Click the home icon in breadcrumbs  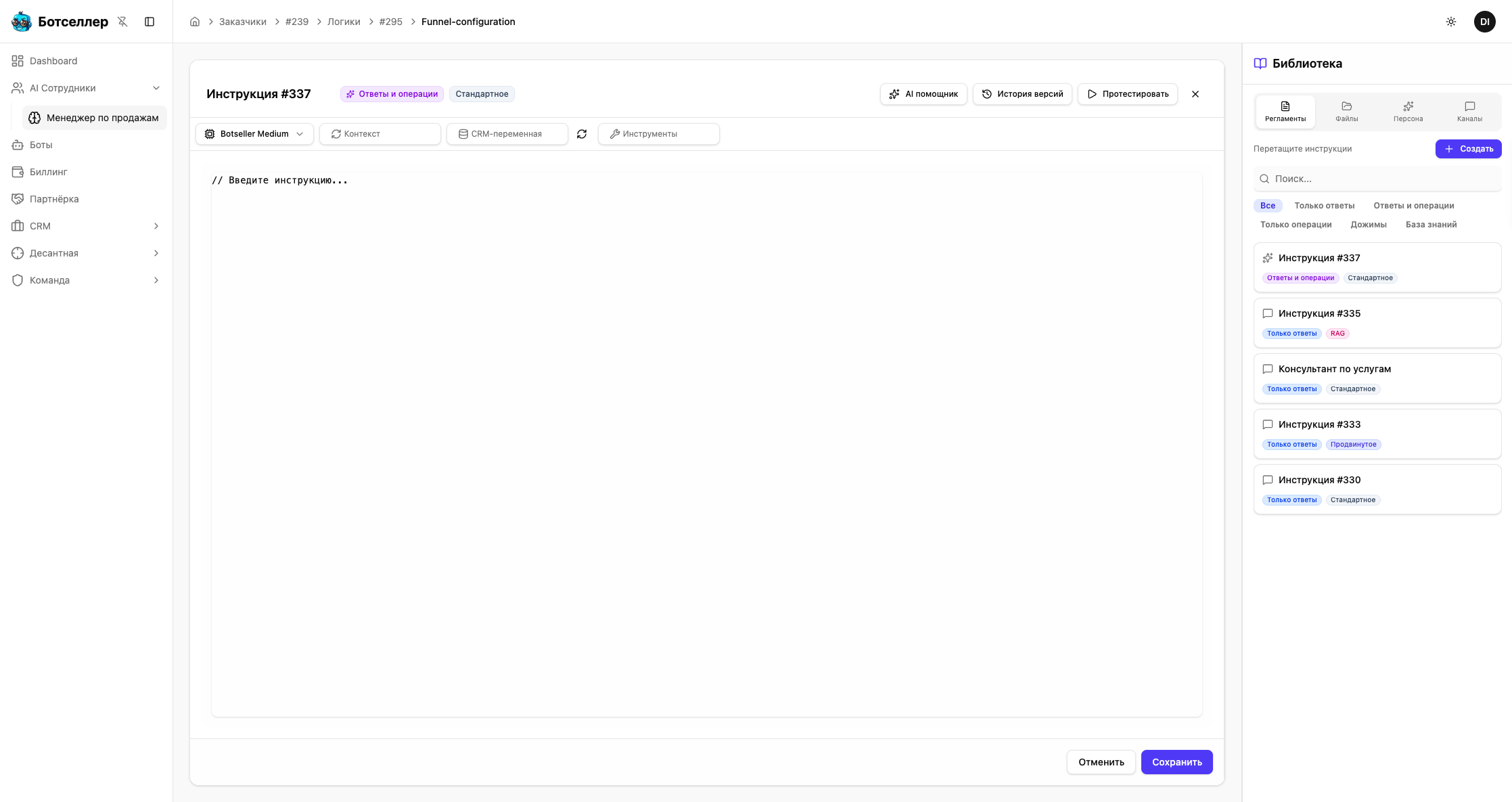pyautogui.click(x=195, y=22)
